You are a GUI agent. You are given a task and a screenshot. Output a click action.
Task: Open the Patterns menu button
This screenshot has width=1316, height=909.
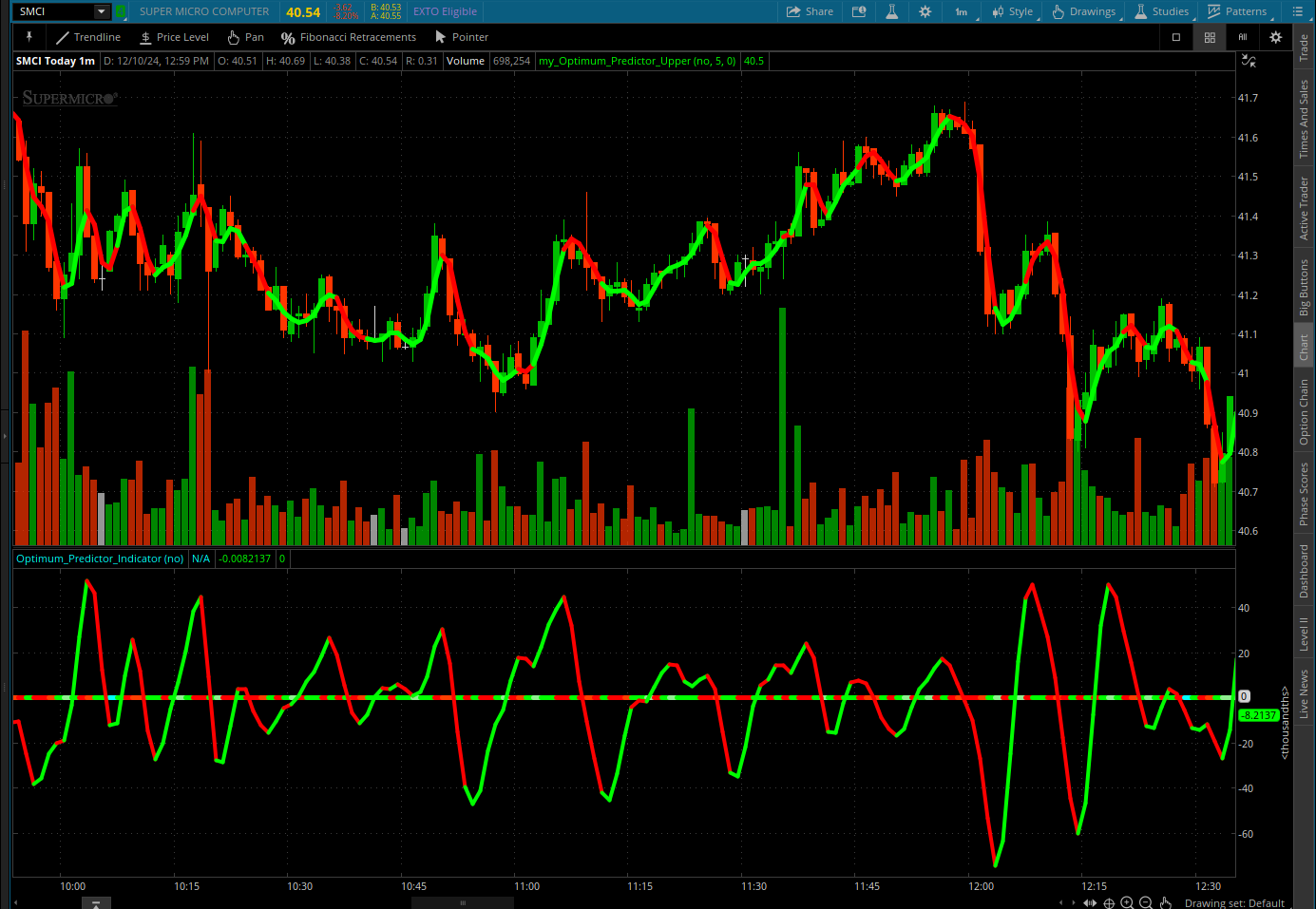1237,11
